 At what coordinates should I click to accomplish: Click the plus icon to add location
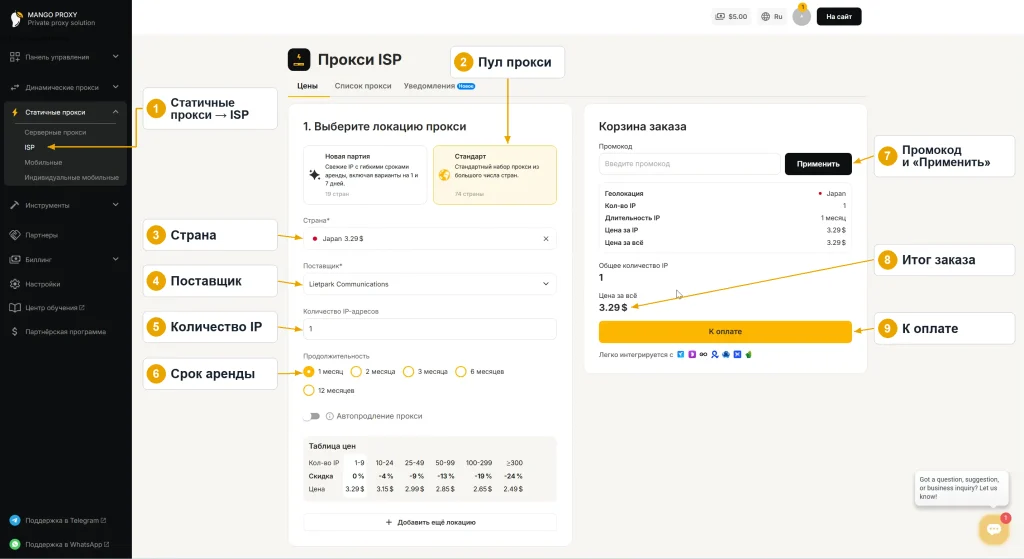pos(389,522)
